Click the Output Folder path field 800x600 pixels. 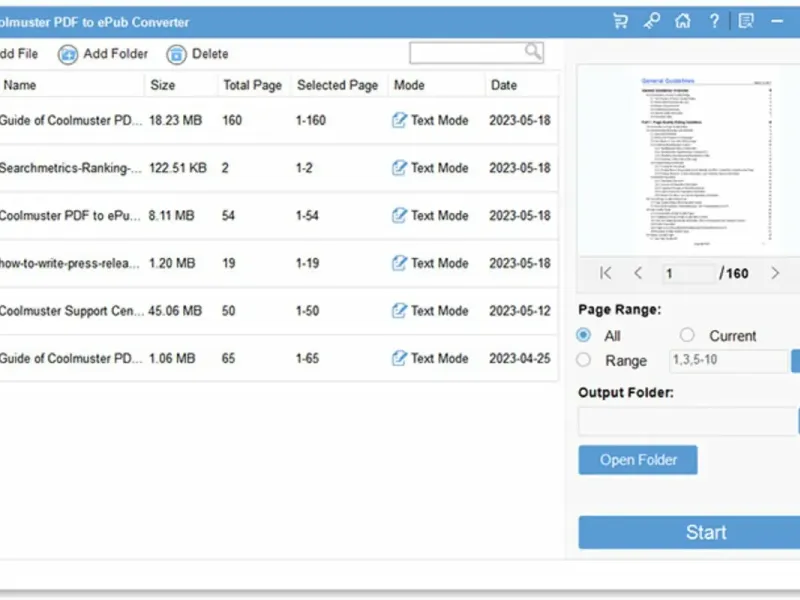[688, 421]
